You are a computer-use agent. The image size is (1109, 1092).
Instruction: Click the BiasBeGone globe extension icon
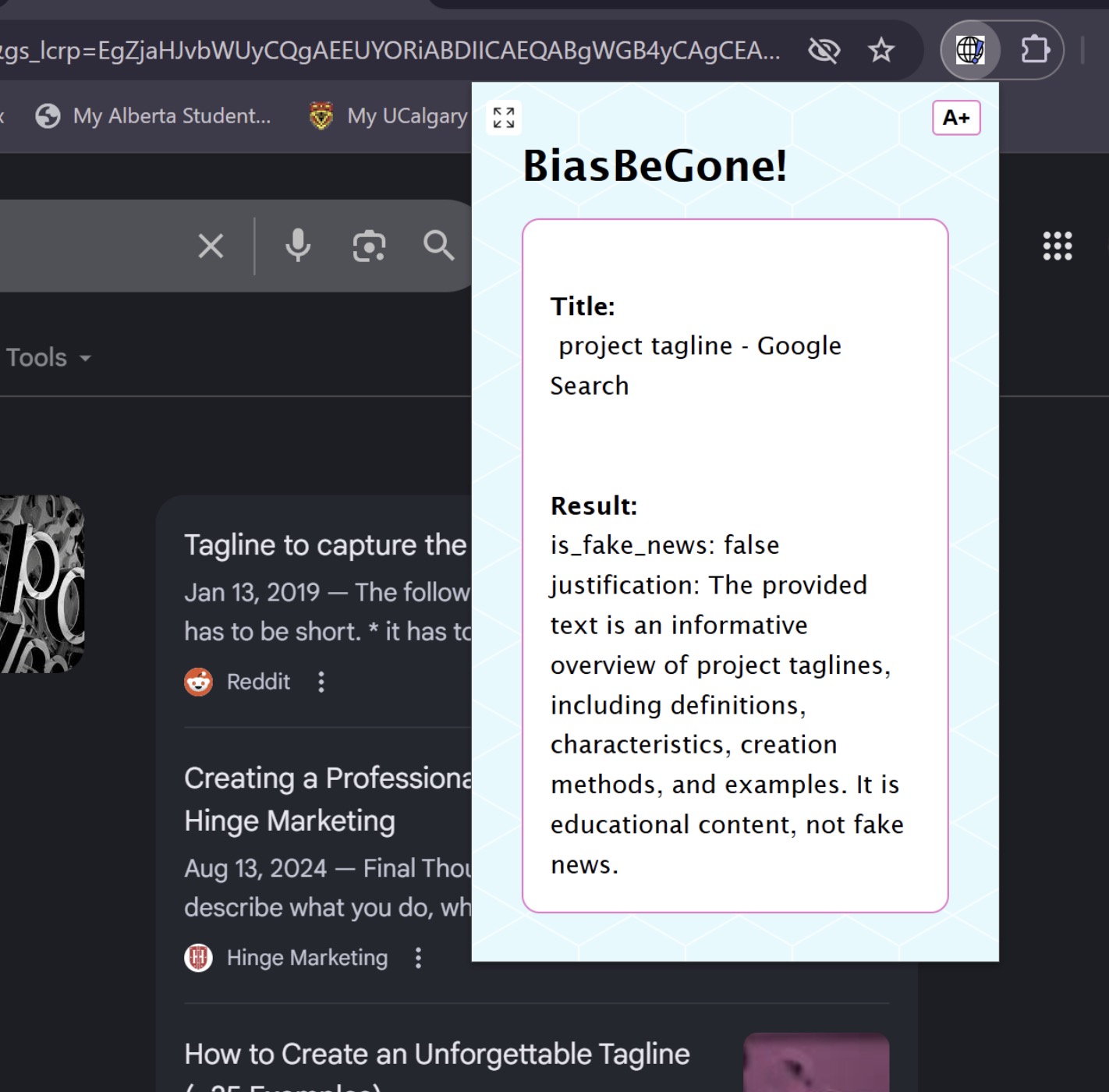pyautogui.click(x=970, y=51)
